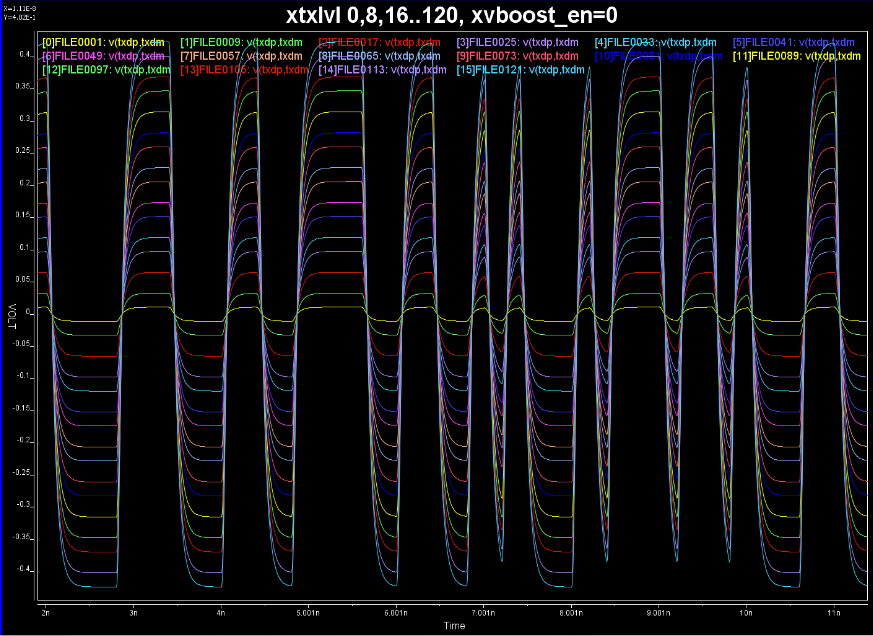Screen dimensions: 873x636
Task: Select the [14]FILE0113 trace label
Action: (x=379, y=70)
